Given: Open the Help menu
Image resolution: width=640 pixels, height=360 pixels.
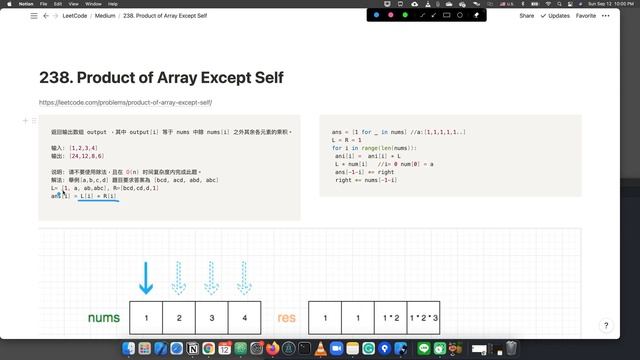Looking at the screenshot, I should (x=113, y=4).
